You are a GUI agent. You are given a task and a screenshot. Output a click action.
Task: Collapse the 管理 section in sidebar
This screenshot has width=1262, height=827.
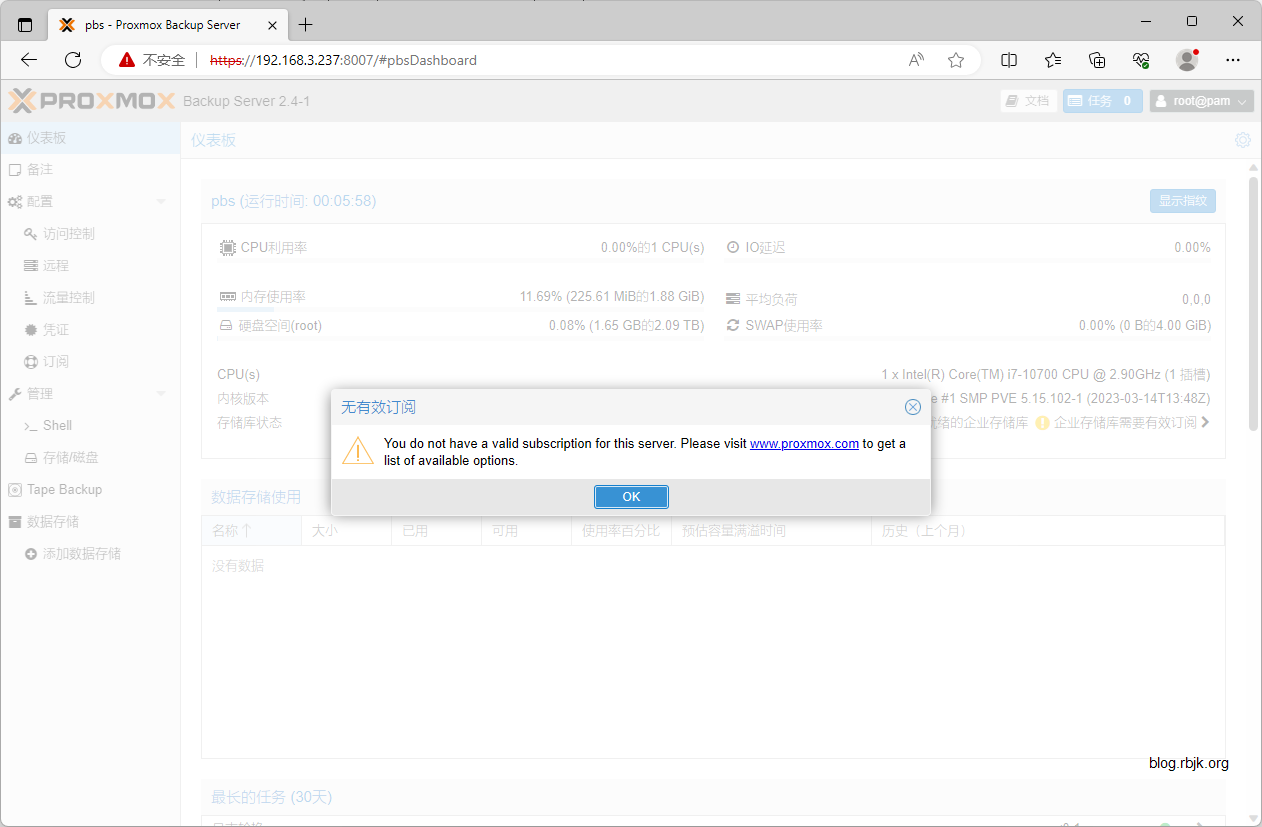point(161,394)
